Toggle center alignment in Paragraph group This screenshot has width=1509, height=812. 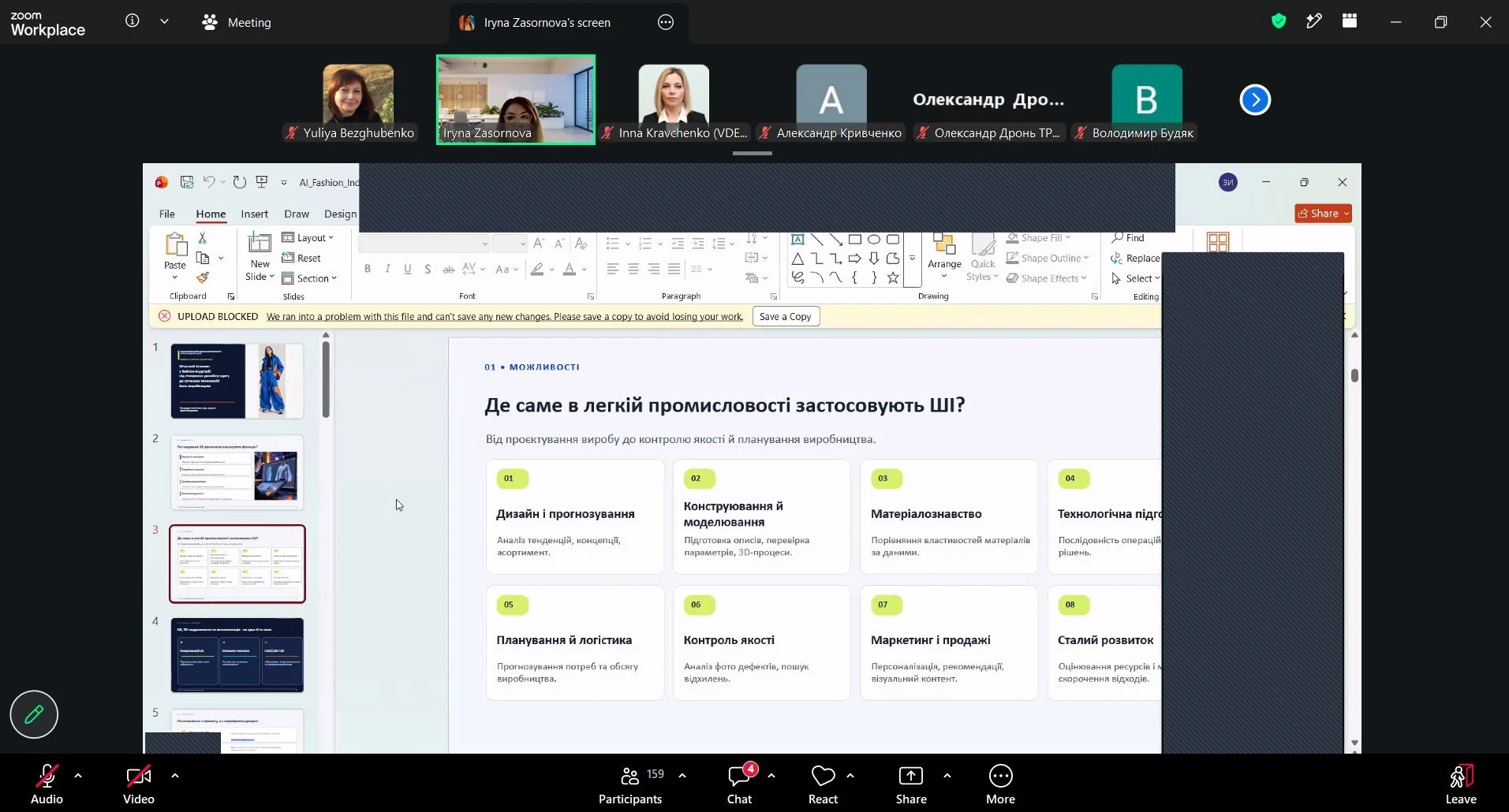coord(633,269)
